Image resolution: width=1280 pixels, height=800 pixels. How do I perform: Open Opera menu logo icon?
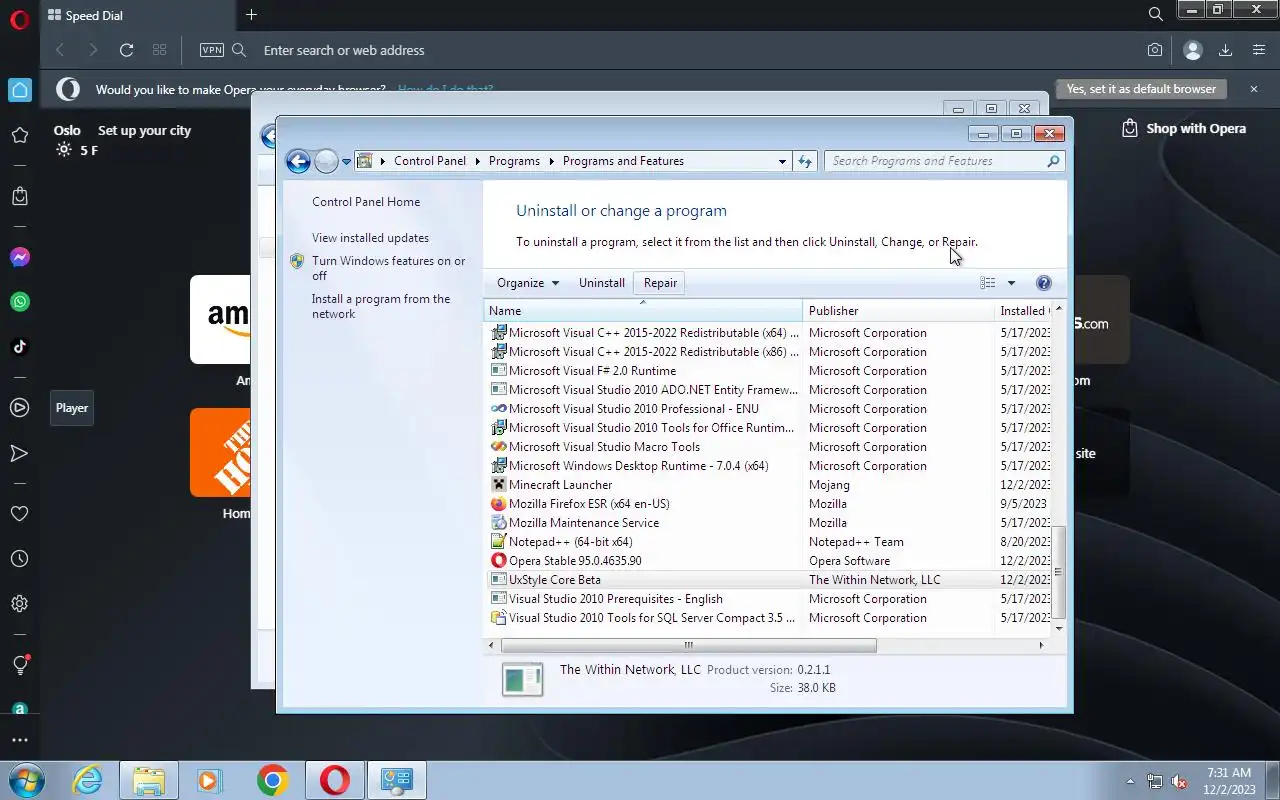[x=19, y=19]
